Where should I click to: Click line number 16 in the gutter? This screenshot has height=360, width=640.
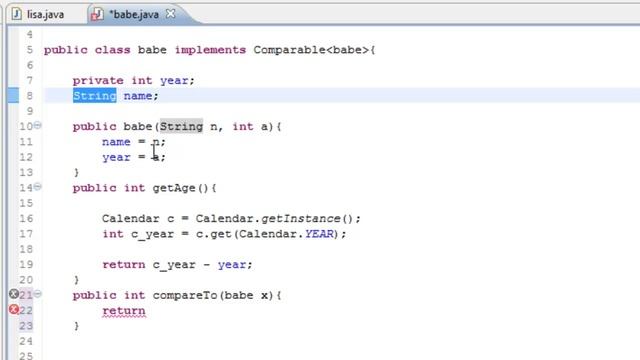(26, 219)
